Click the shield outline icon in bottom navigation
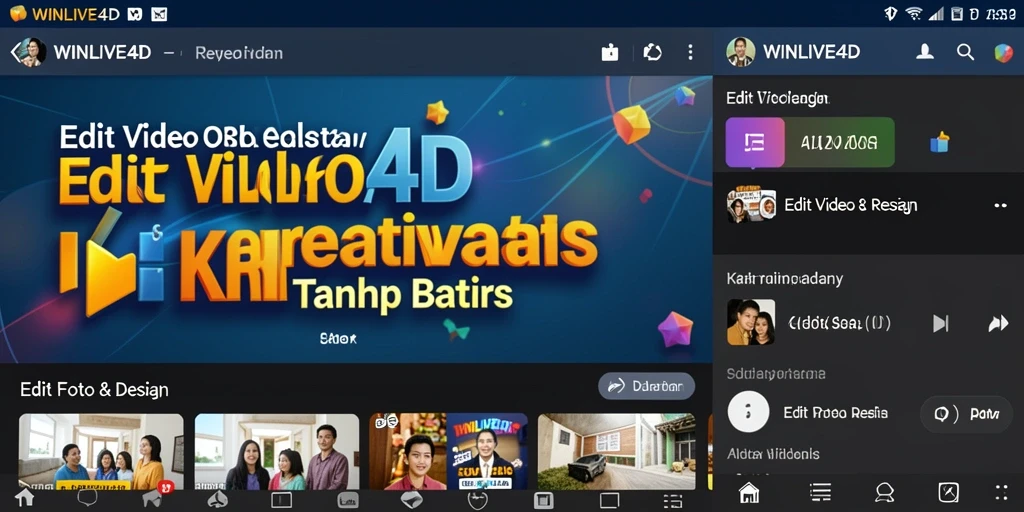This screenshot has width=1024, height=512. [478, 501]
